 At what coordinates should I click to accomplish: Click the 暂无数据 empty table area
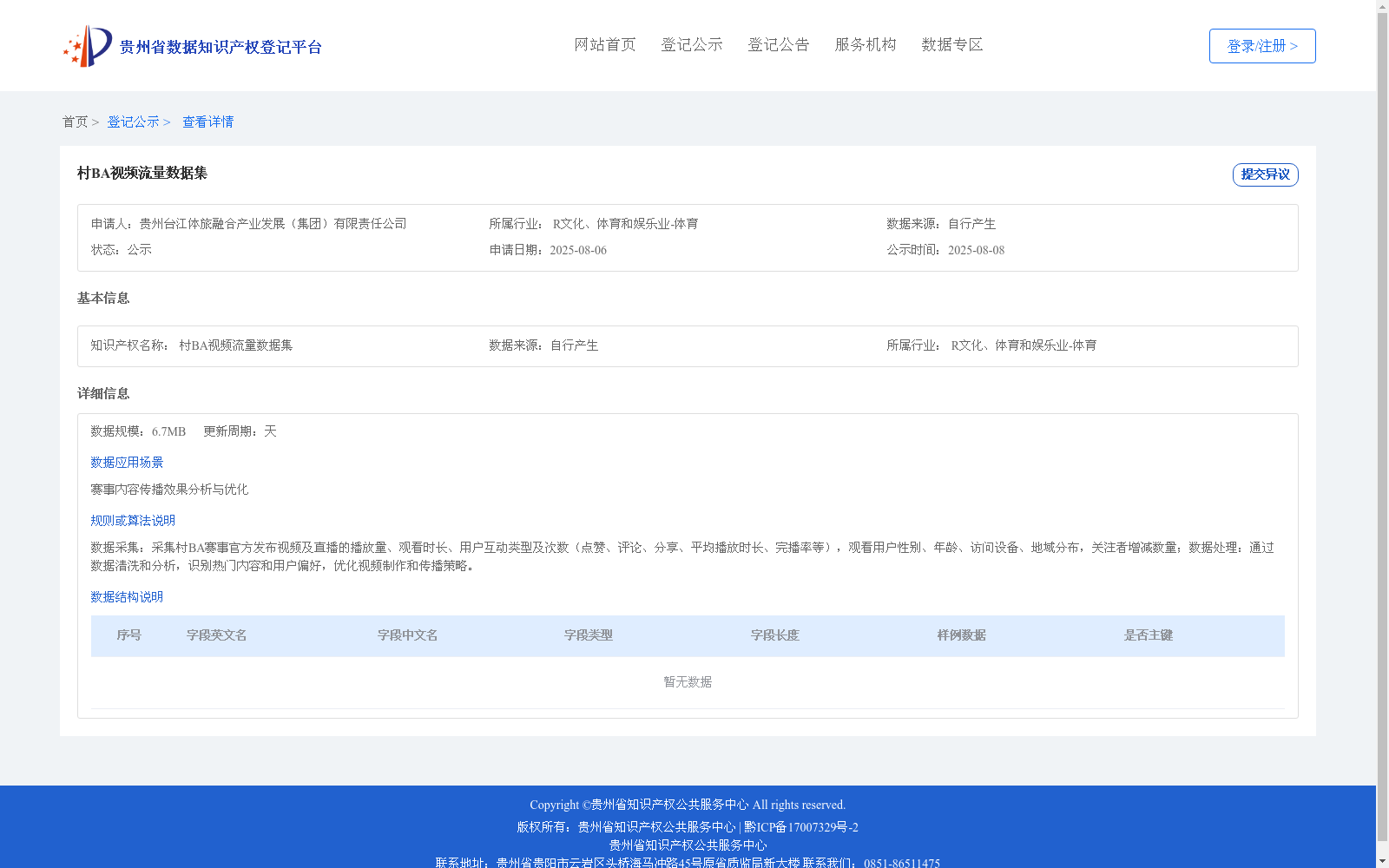pos(686,682)
